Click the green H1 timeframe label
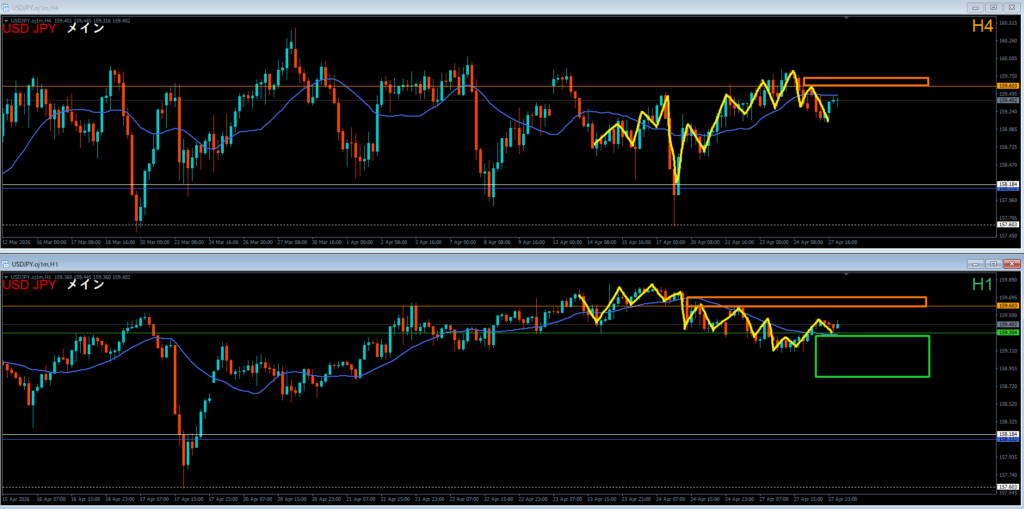 [981, 285]
